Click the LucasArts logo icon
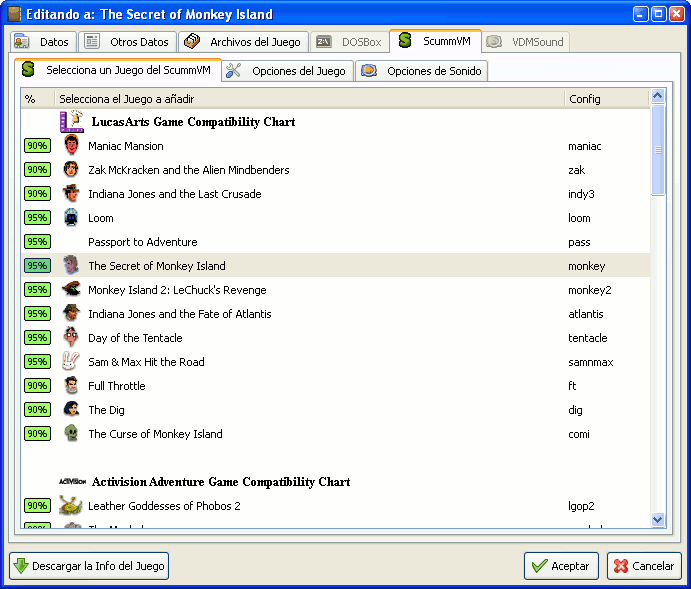This screenshot has height=589, width=691. coord(72,121)
